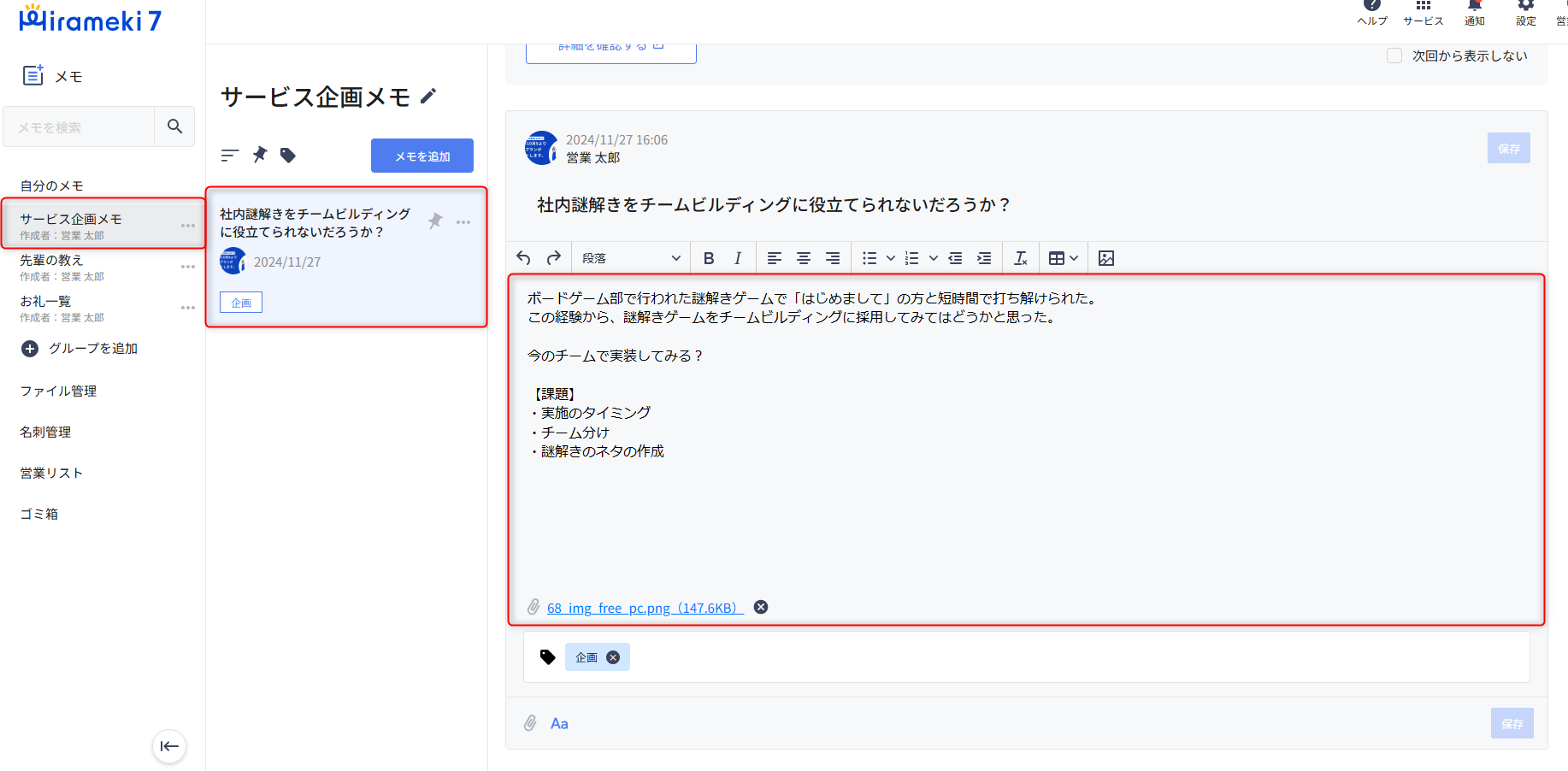The height and width of the screenshot is (771, 1568).
Task: Check the 次回から表示しない checkbox
Action: [x=1394, y=56]
